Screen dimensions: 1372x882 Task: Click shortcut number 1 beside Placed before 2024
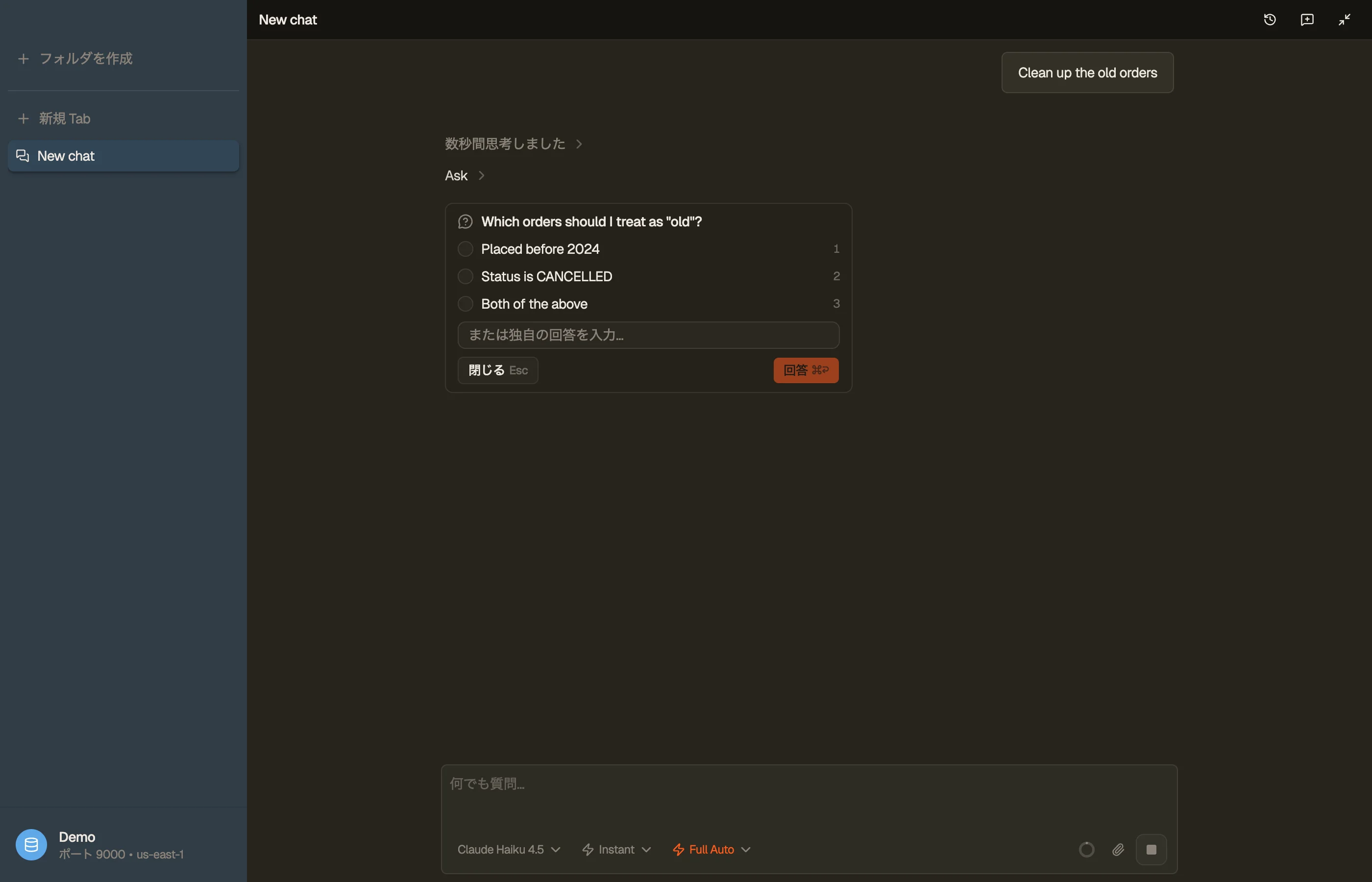click(836, 248)
